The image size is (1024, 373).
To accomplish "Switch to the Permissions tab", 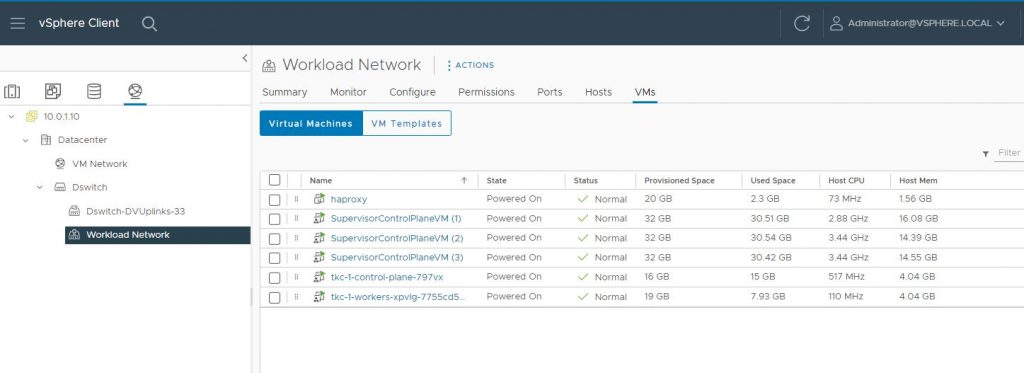I will click(x=486, y=92).
